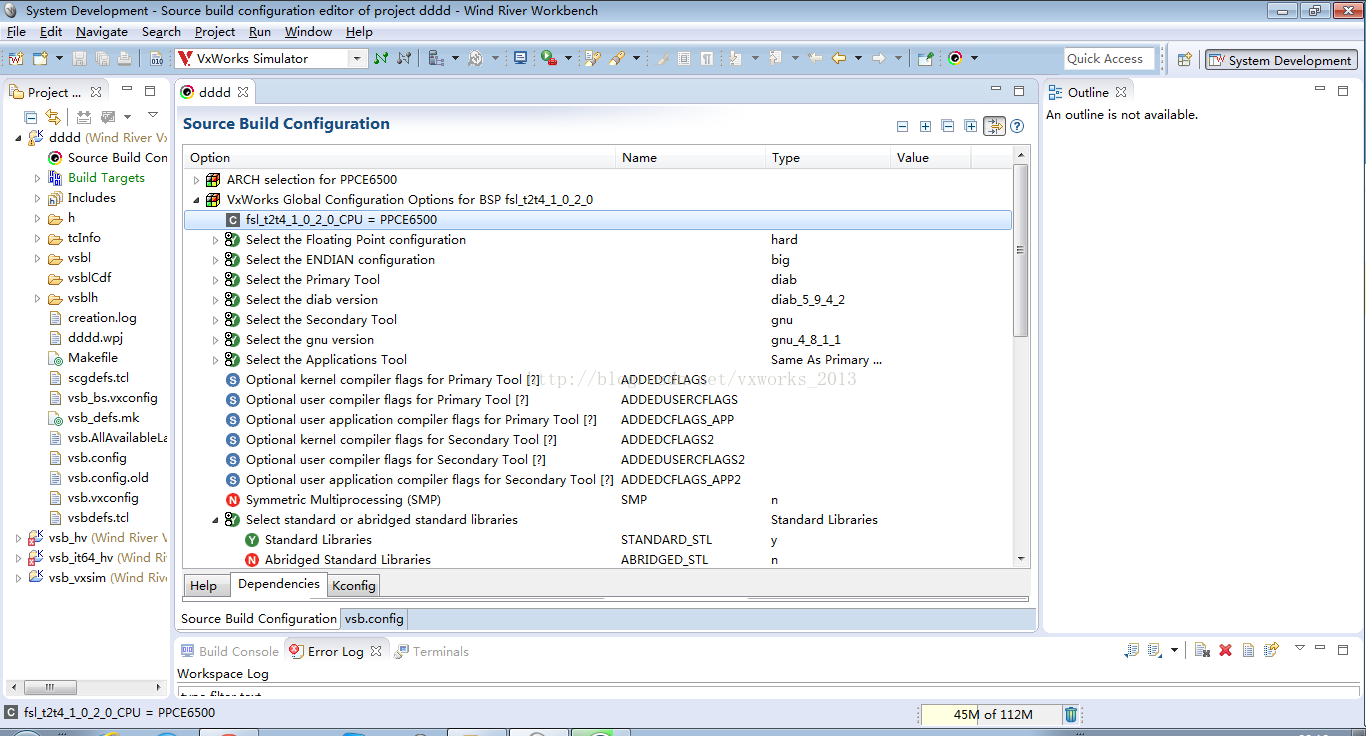Click the System Development perspective button
Screen dimensions: 1366x736
point(1281,60)
